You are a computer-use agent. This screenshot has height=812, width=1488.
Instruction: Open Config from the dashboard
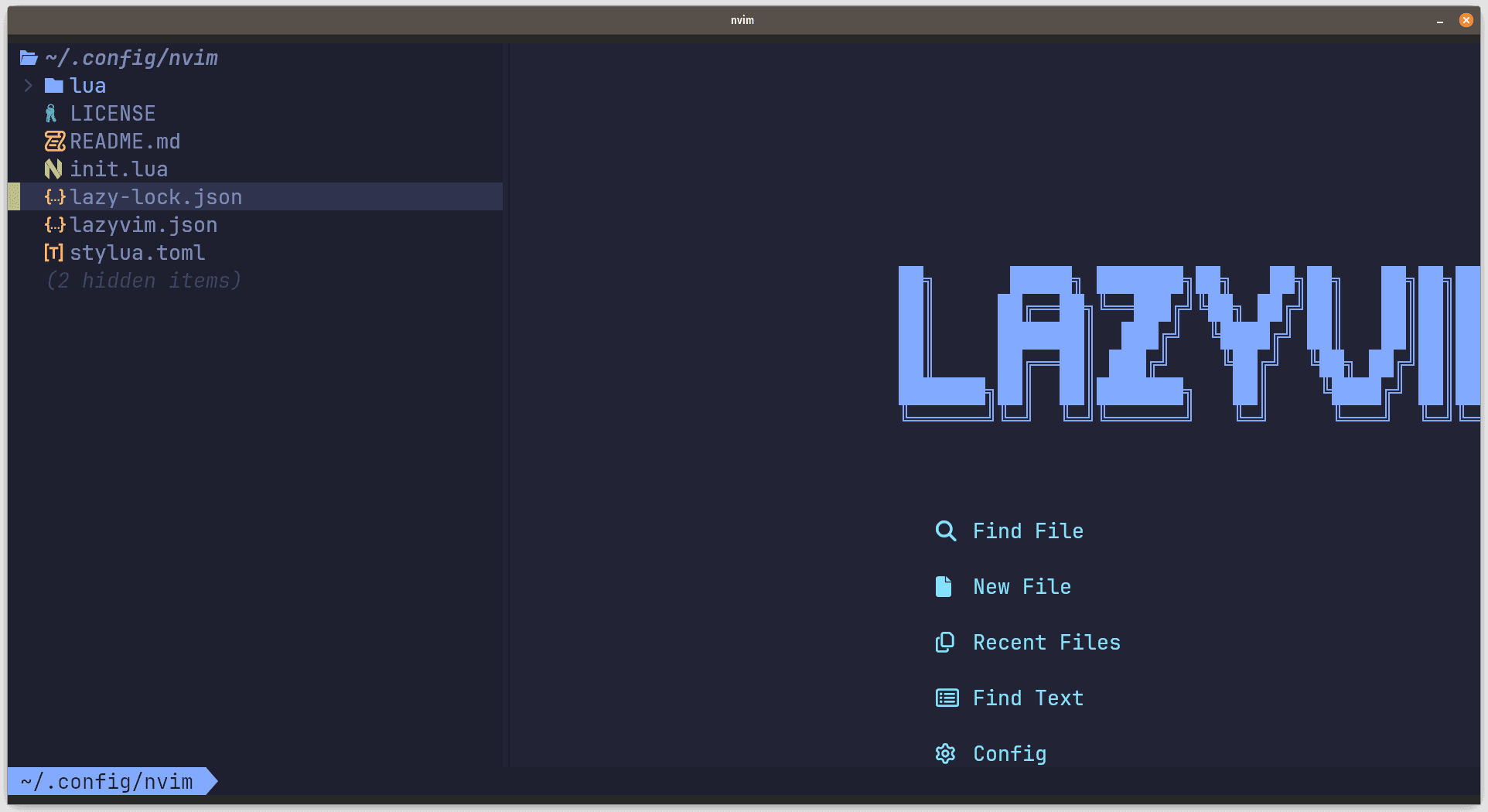(1009, 753)
